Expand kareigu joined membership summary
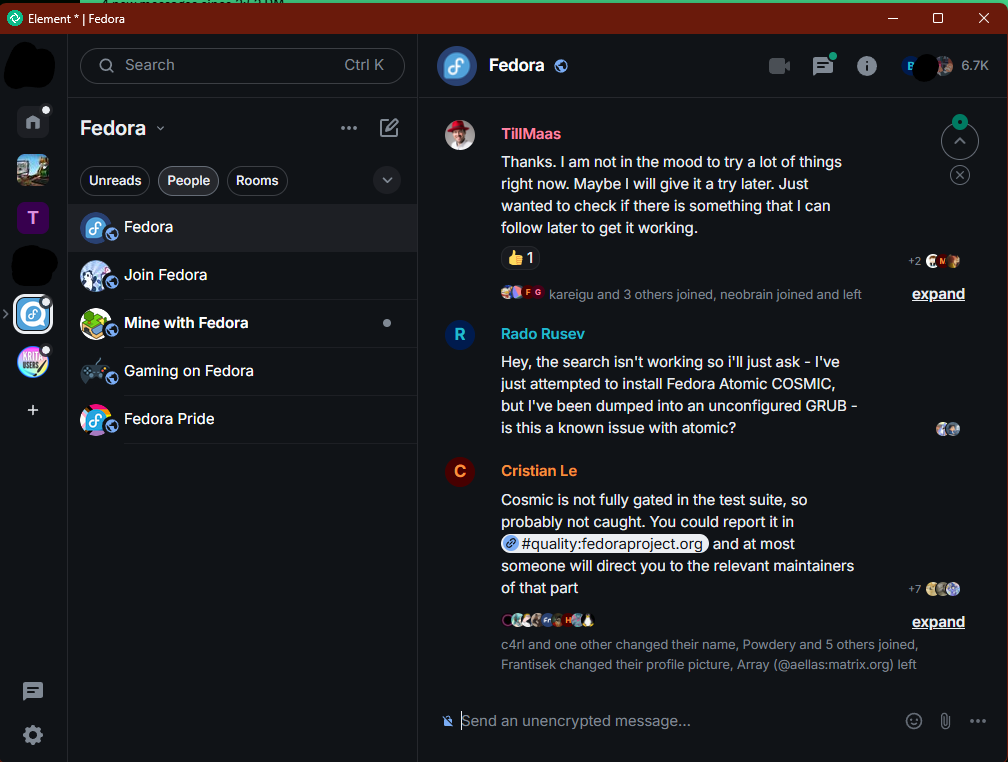This screenshot has height=762, width=1008. tap(937, 294)
